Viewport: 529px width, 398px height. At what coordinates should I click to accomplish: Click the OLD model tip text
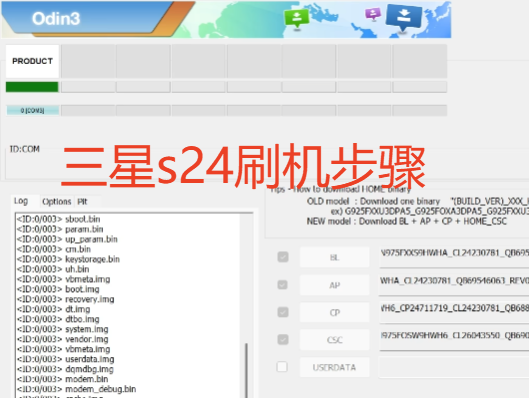click(418, 201)
